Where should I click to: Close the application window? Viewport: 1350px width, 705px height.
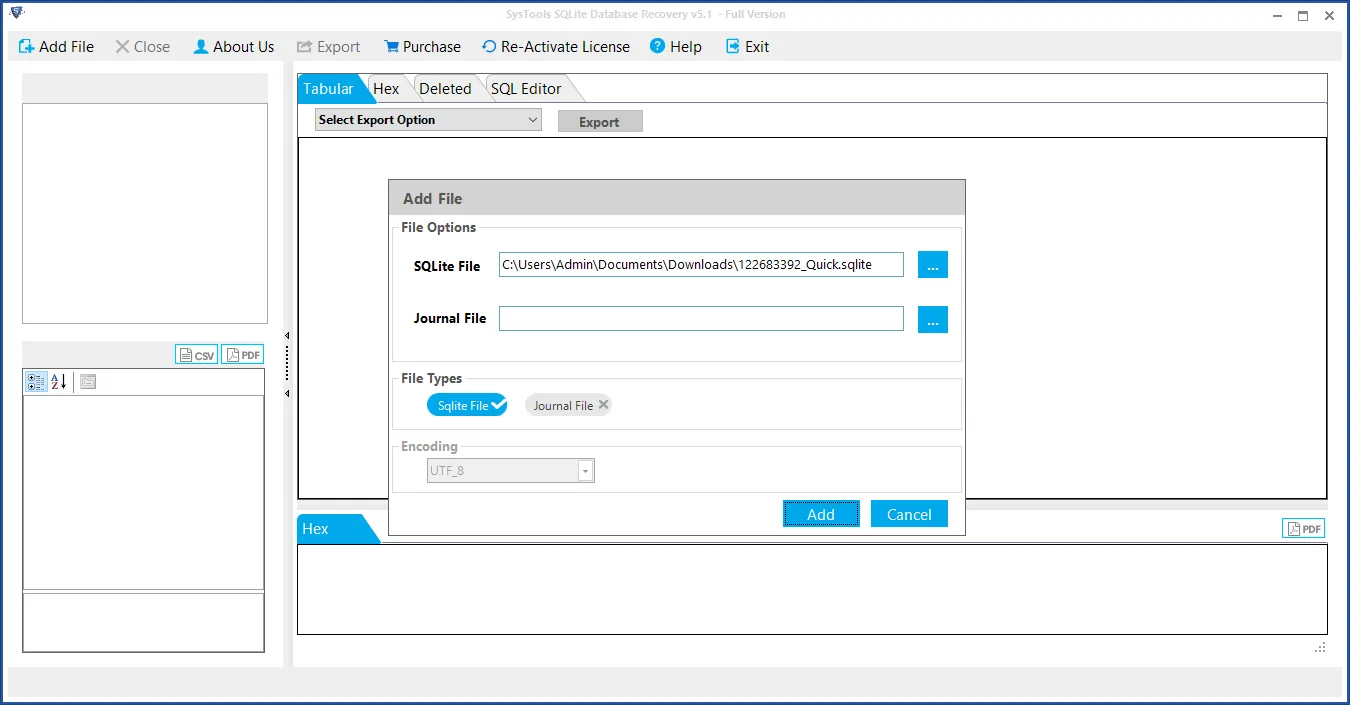1329,15
